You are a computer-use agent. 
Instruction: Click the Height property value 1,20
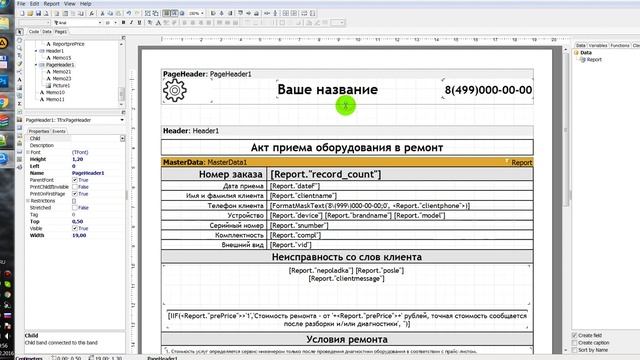[x=78, y=159]
